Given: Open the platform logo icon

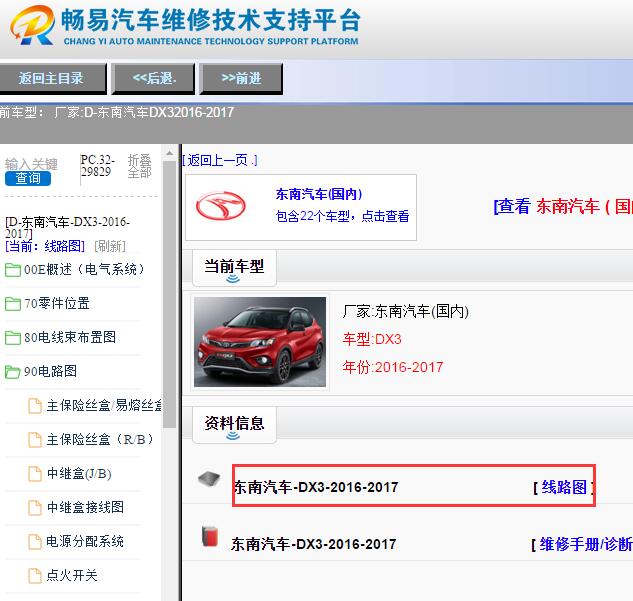Looking at the screenshot, I should coord(32,25).
